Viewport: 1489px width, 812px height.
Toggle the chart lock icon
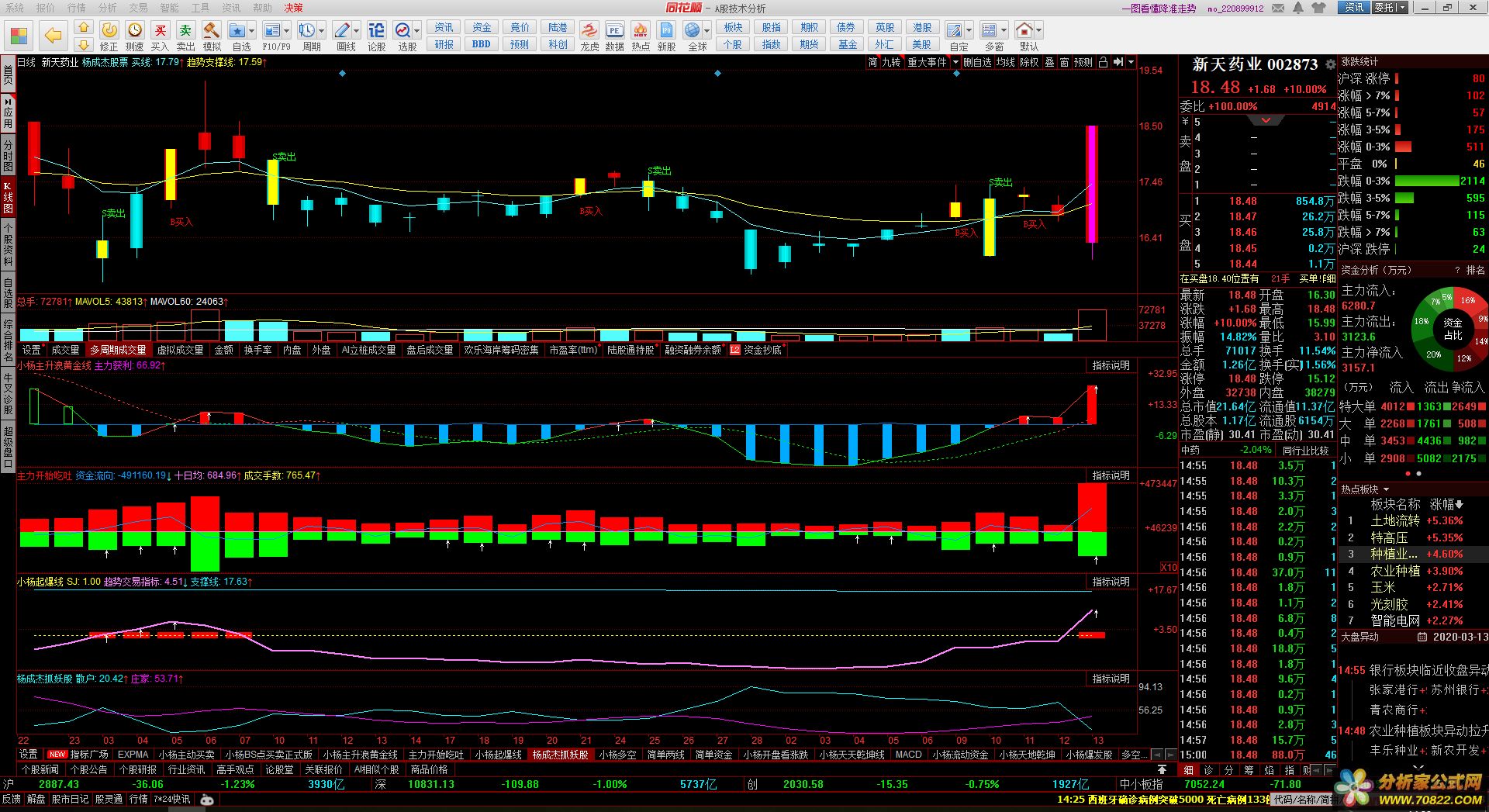1103,62
